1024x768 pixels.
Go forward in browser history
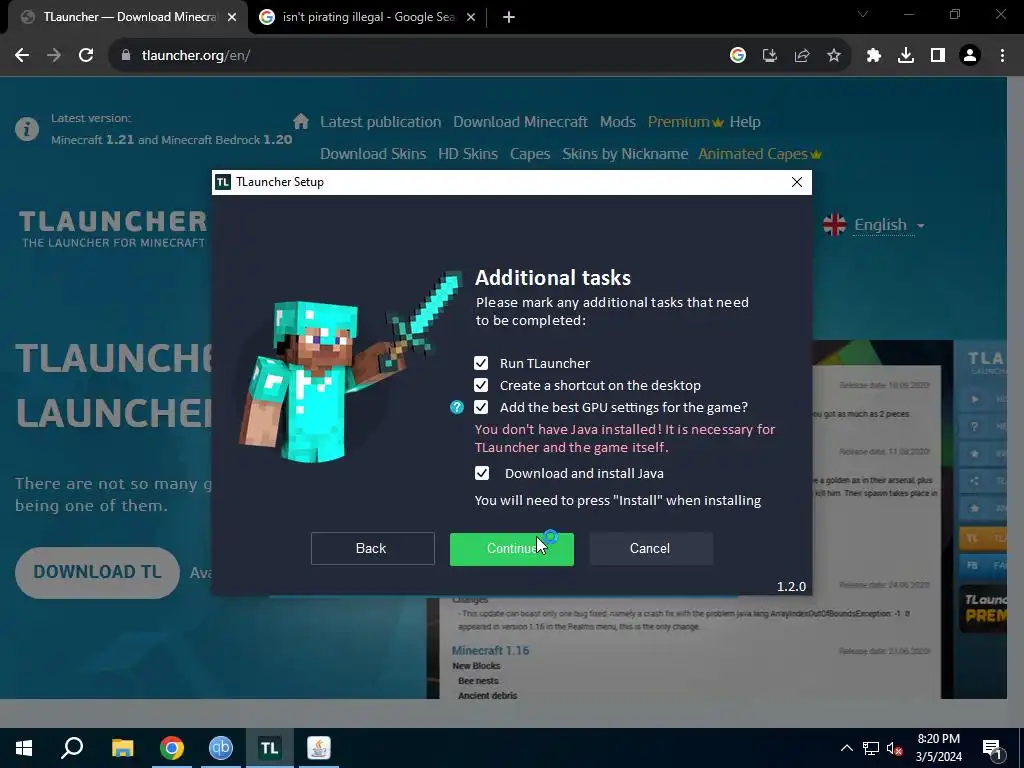(54, 56)
